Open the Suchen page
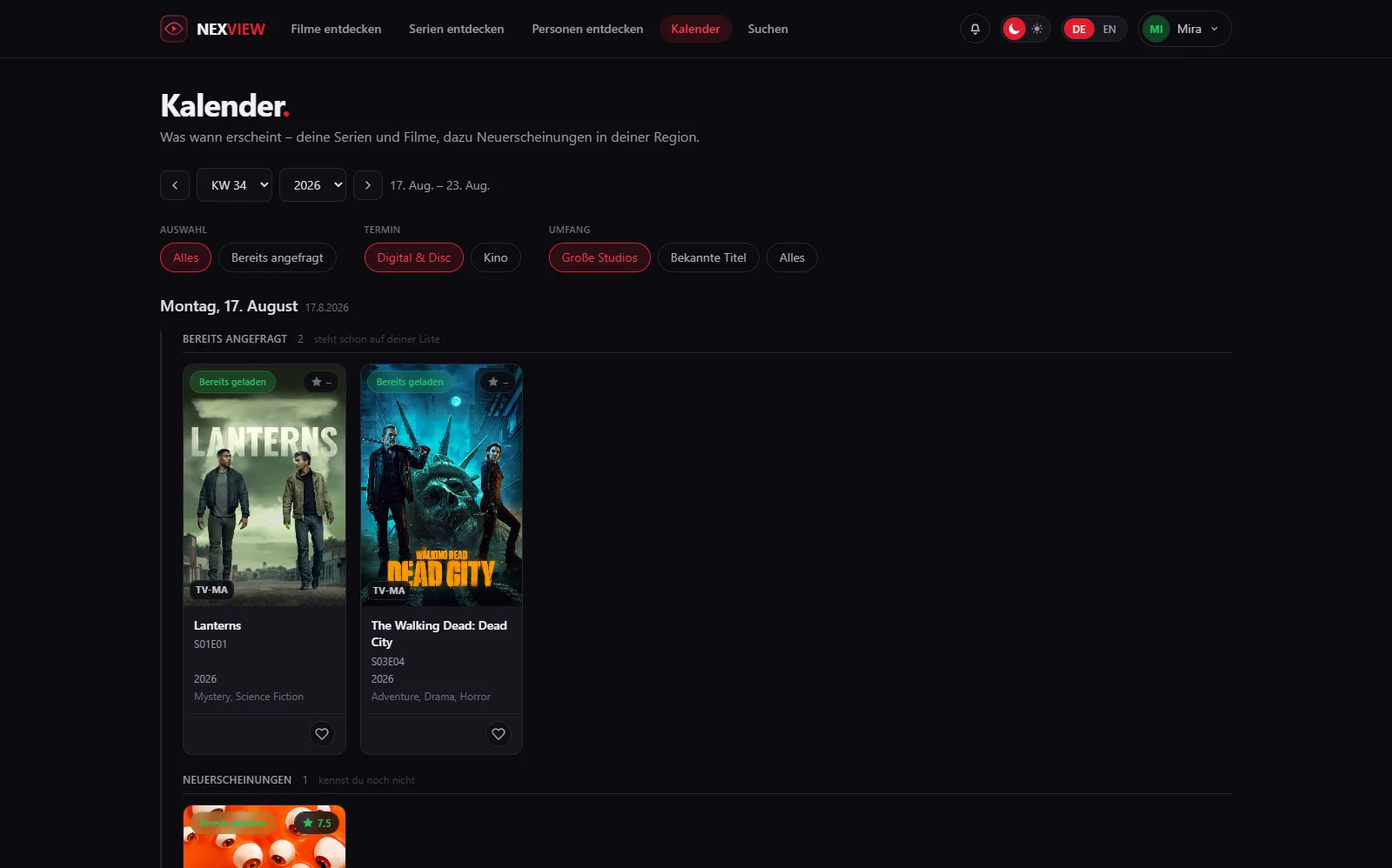The width and height of the screenshot is (1392, 868). tap(768, 29)
